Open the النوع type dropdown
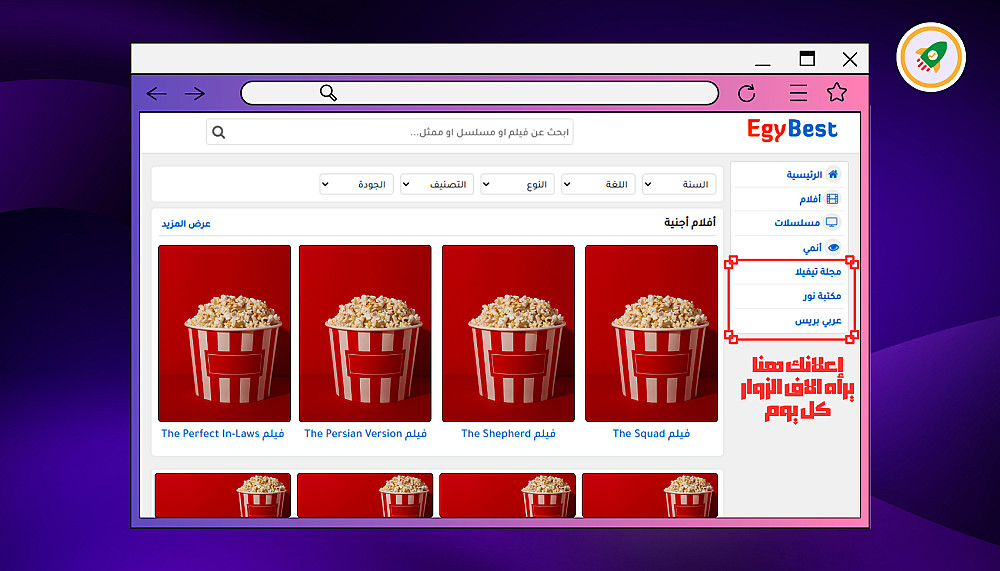1000x571 pixels. [517, 184]
